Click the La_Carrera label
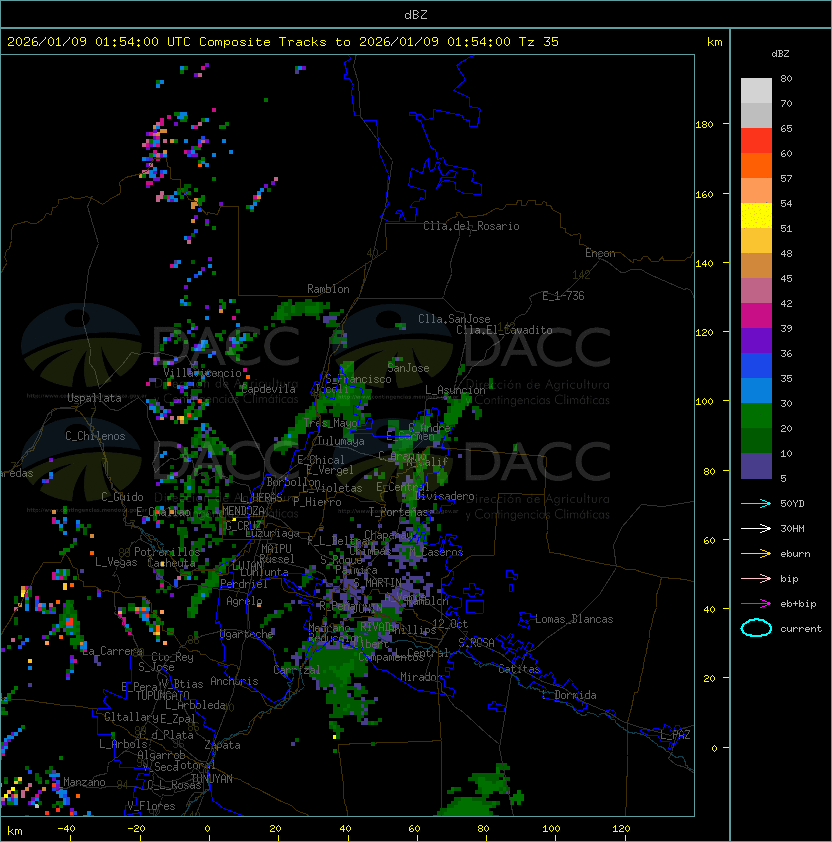The width and height of the screenshot is (832, 842). [x=112, y=651]
